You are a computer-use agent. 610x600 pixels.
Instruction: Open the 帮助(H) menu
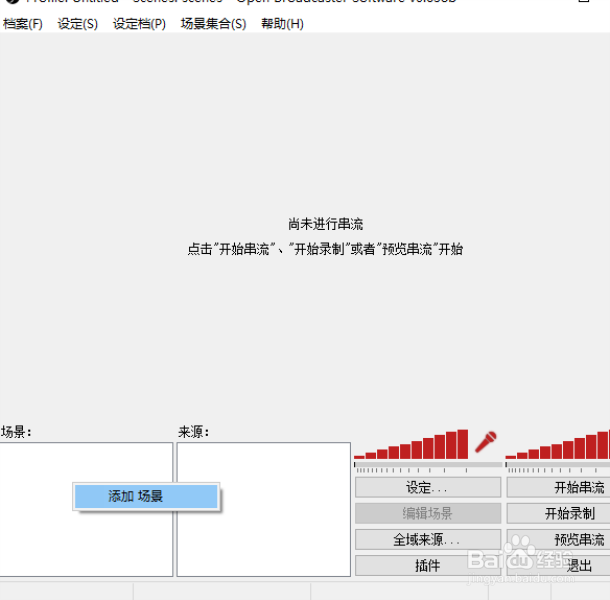tap(282, 24)
